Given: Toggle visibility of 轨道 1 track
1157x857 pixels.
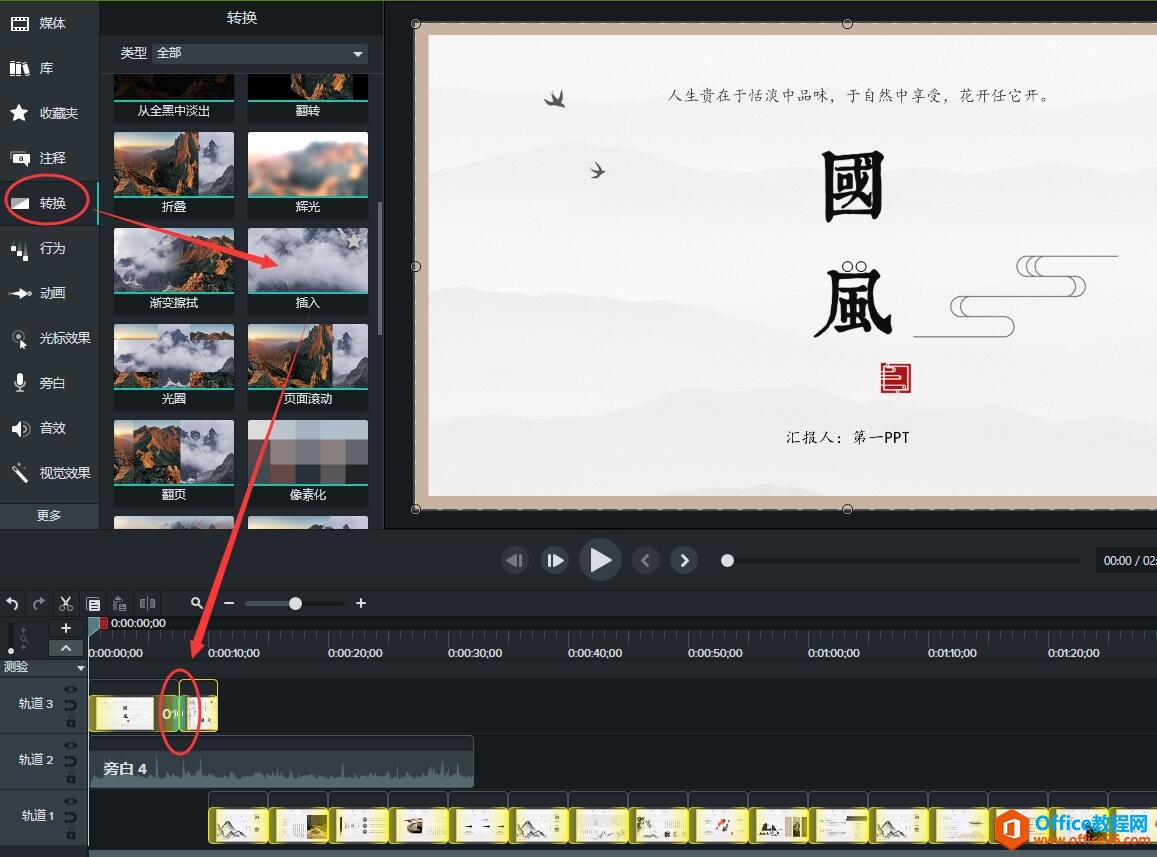Looking at the screenshot, I should coord(71,802).
